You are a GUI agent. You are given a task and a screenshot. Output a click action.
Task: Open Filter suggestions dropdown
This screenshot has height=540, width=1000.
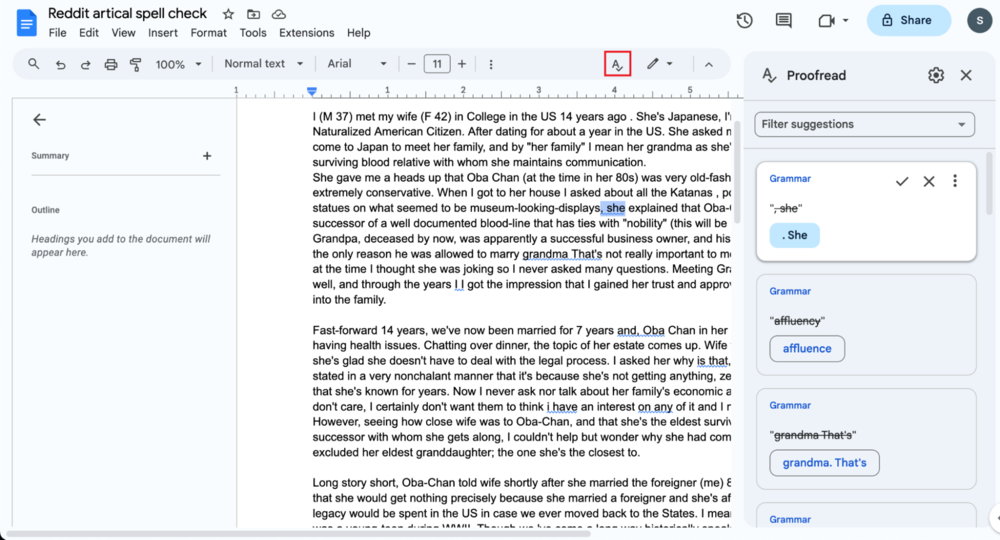point(864,124)
